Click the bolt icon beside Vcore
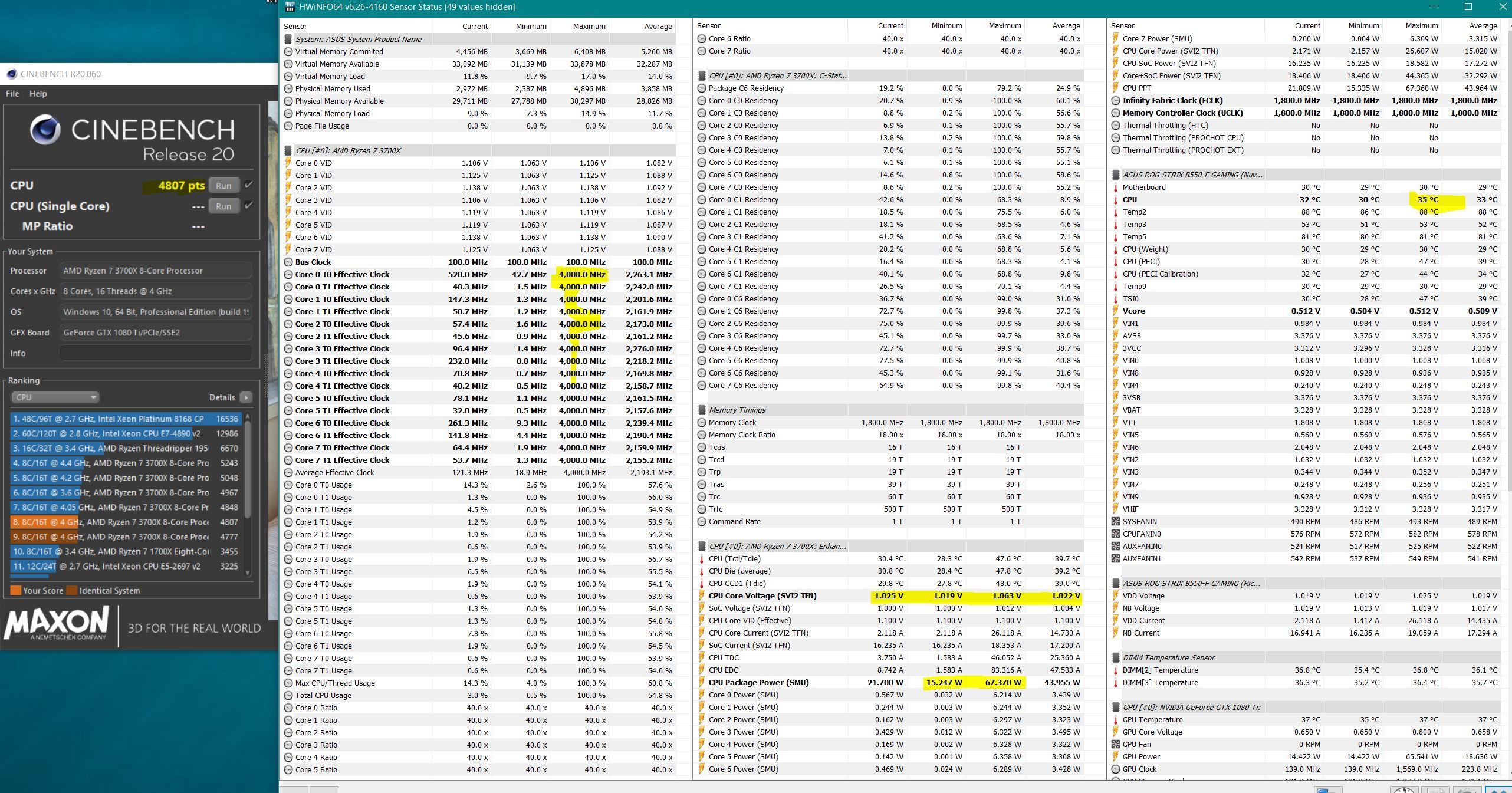 pos(1116,311)
